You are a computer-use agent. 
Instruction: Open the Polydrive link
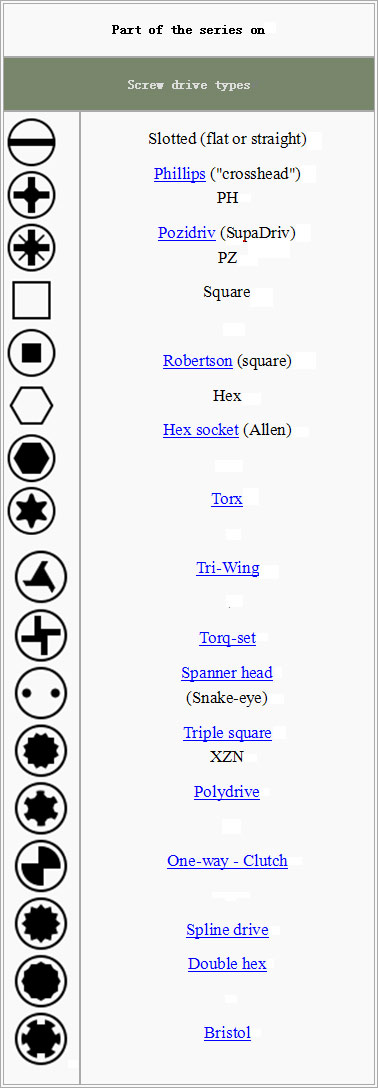227,792
